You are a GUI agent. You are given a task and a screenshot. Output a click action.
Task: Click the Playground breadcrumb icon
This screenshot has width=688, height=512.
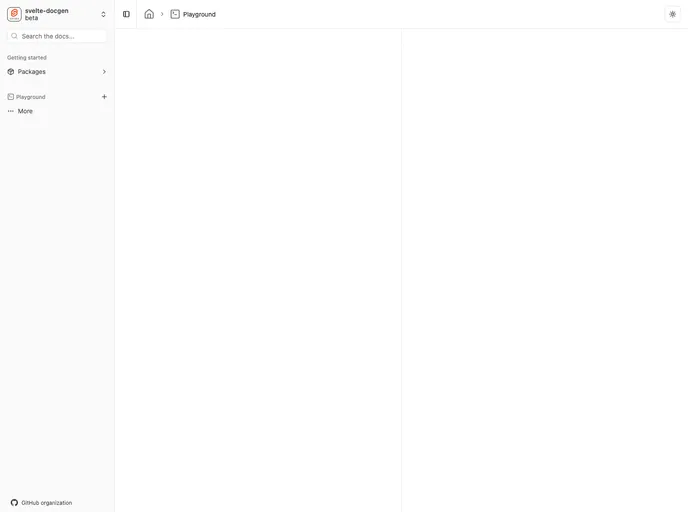click(x=175, y=14)
